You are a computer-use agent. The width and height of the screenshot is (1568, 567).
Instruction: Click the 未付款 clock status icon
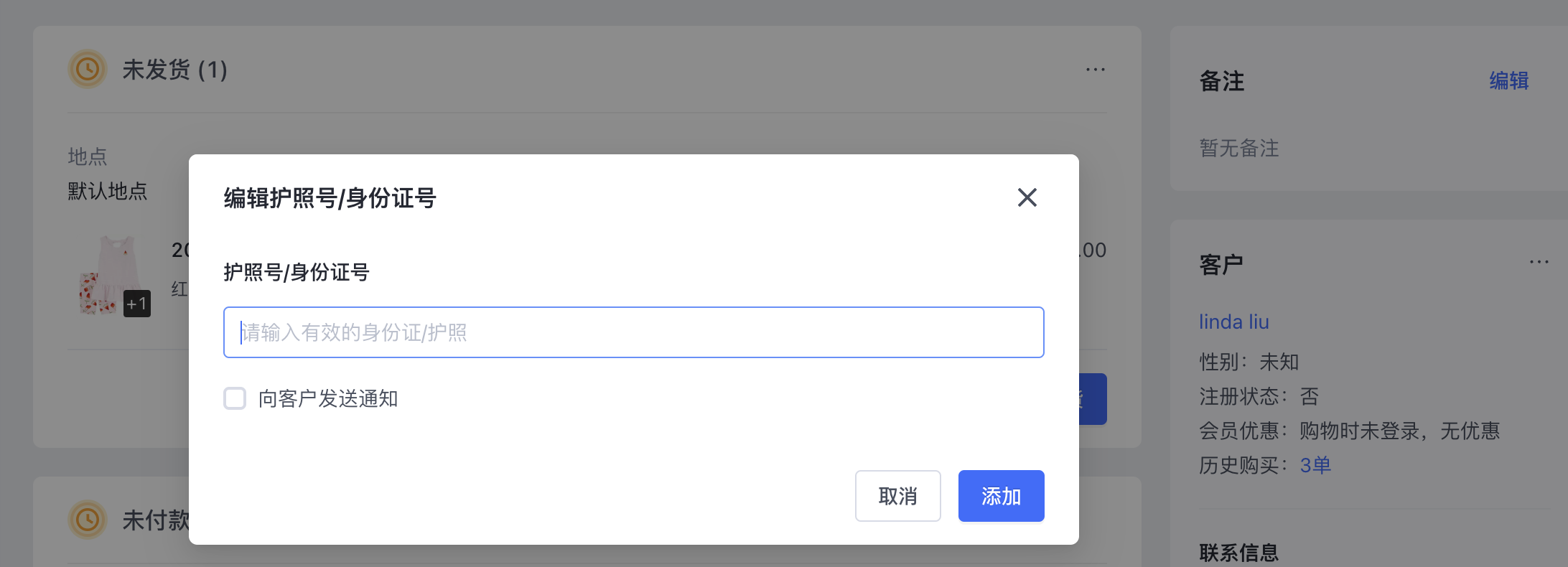88,520
